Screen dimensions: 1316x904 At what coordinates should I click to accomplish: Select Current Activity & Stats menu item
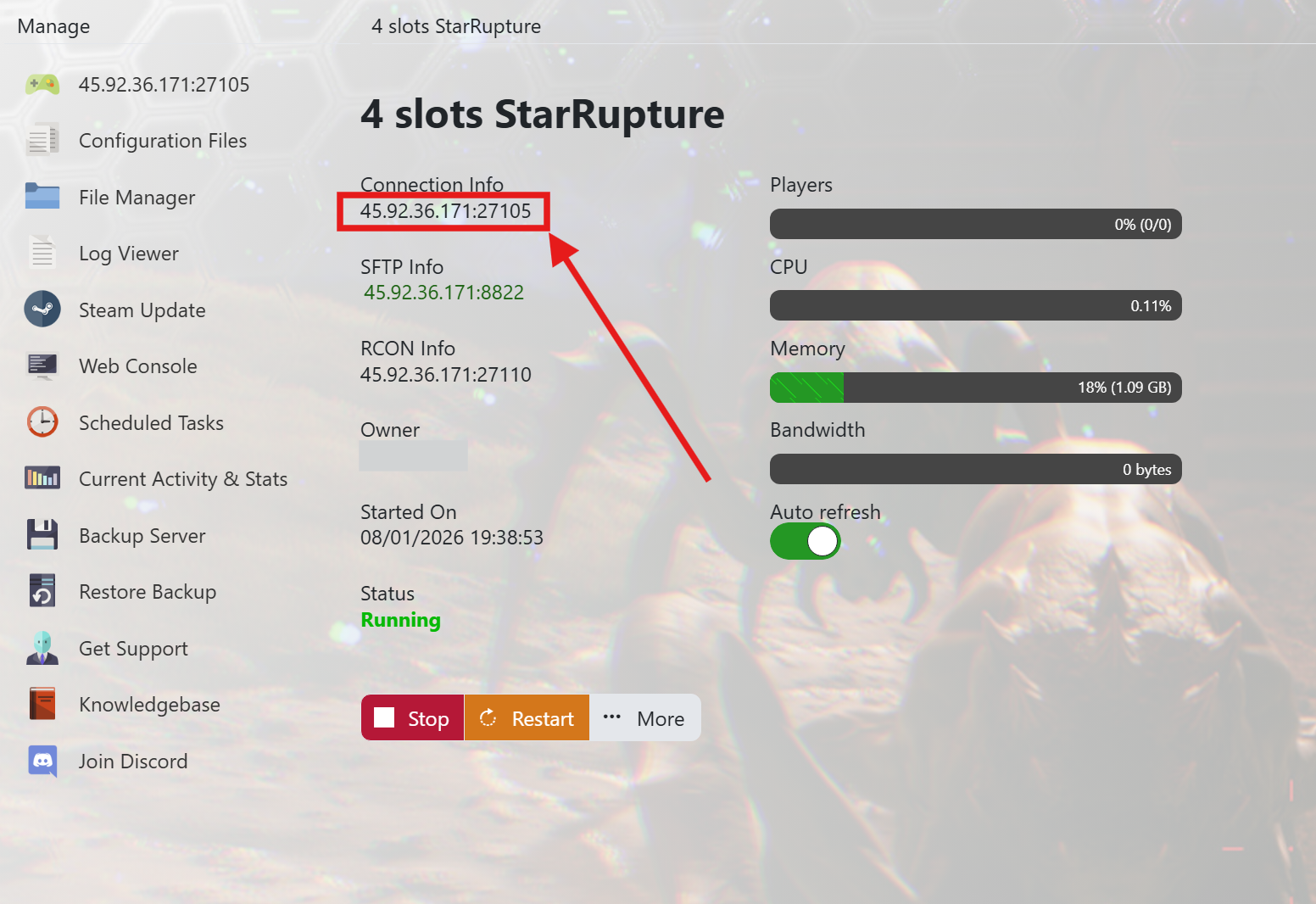182,479
